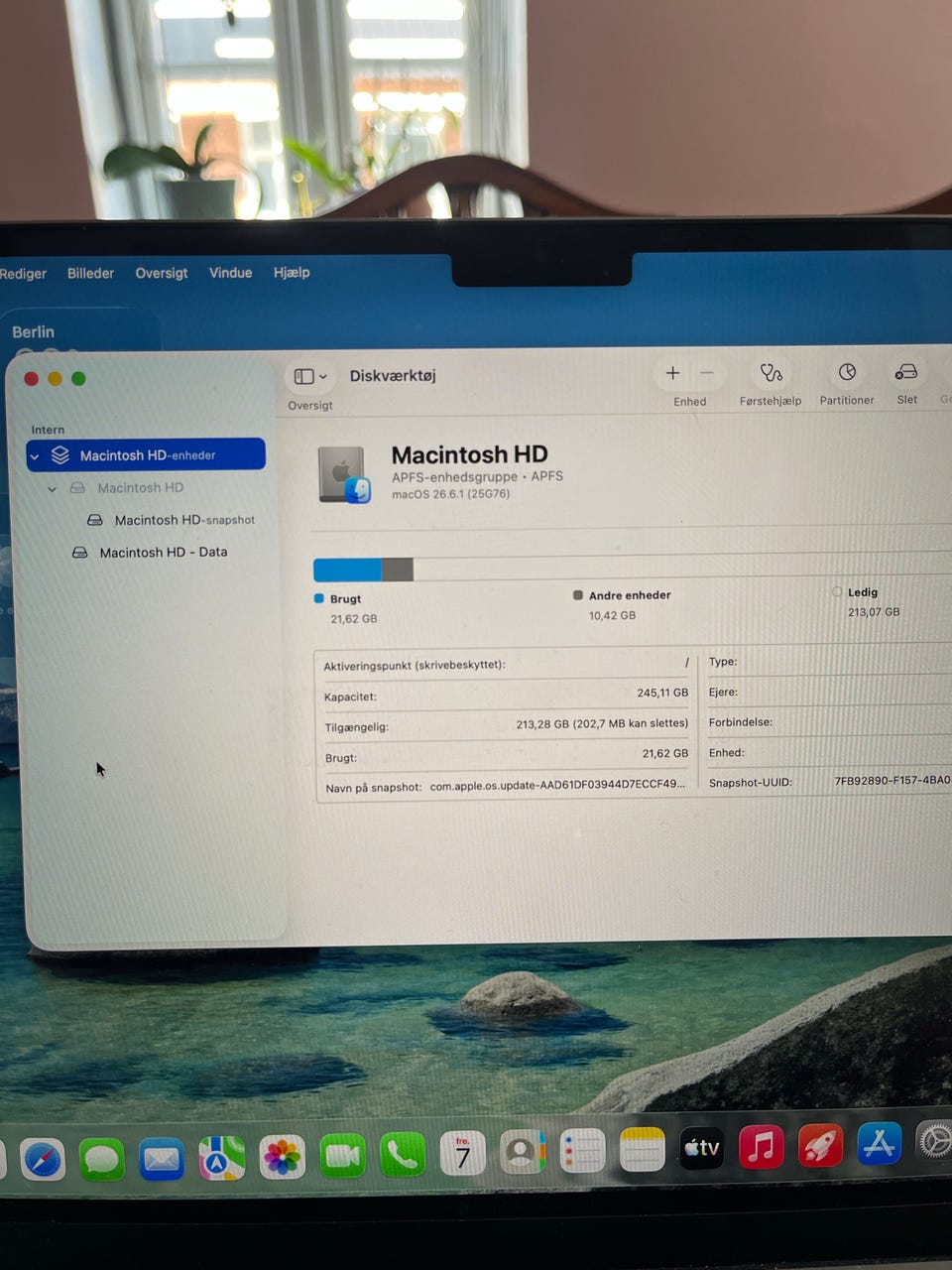Click the Snapshot-UUID value 7FB92890
This screenshot has height=1270, width=952.
point(892,781)
